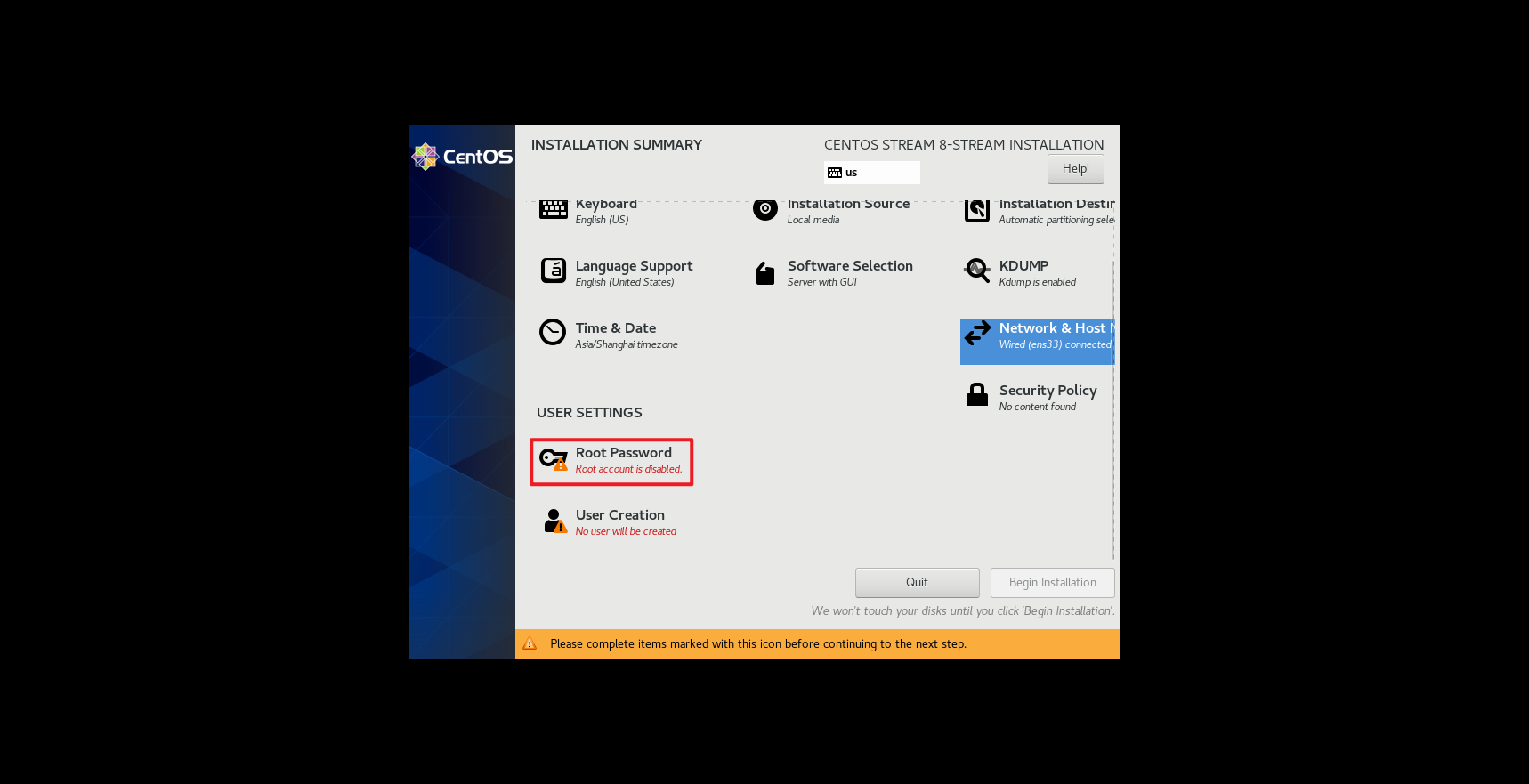Click the keyboard layout icon beside us
Screen dimensions: 1529x784
834,173
